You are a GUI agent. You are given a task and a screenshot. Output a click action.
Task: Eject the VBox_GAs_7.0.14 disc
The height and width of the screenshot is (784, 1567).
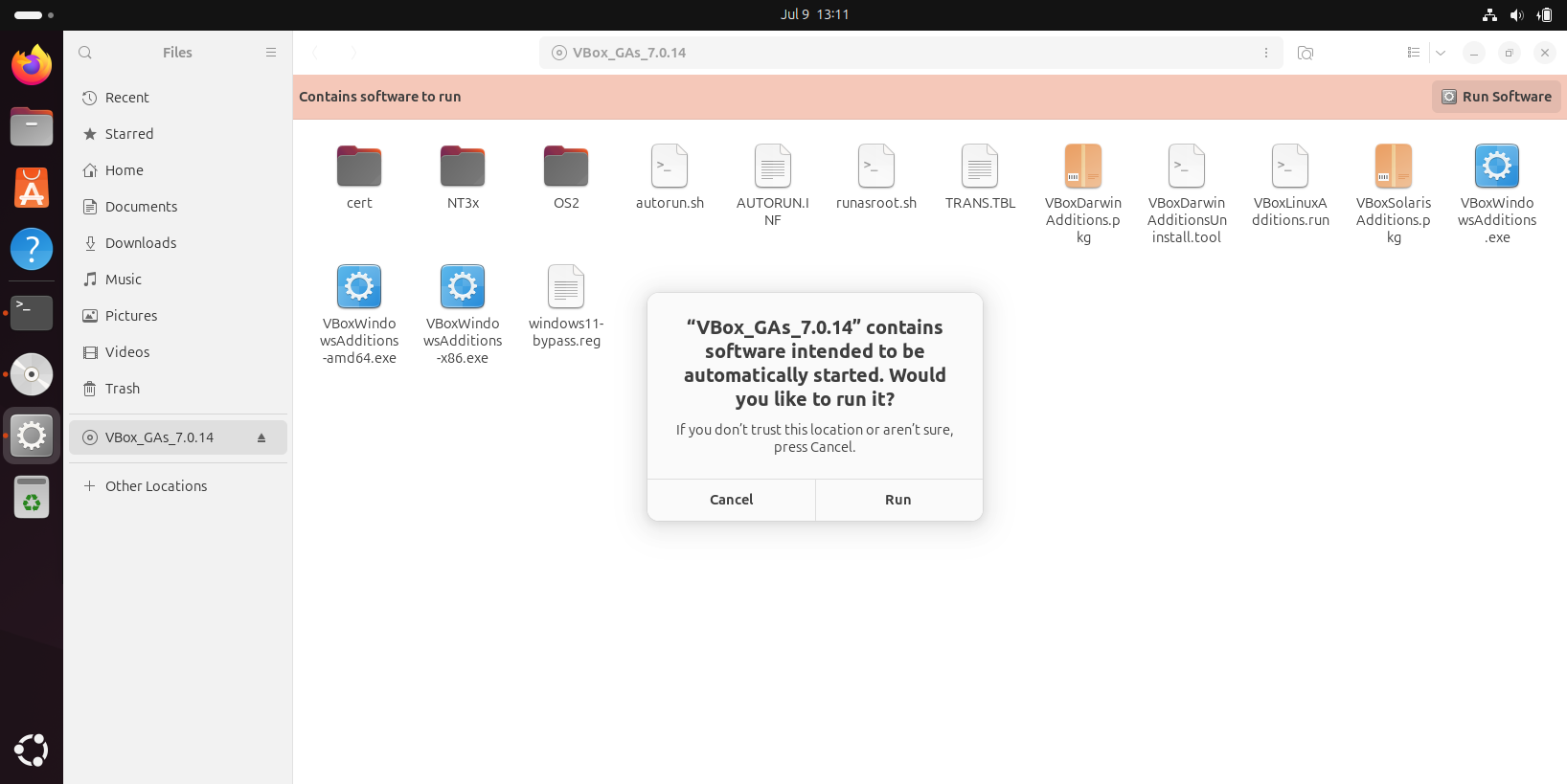point(261,437)
